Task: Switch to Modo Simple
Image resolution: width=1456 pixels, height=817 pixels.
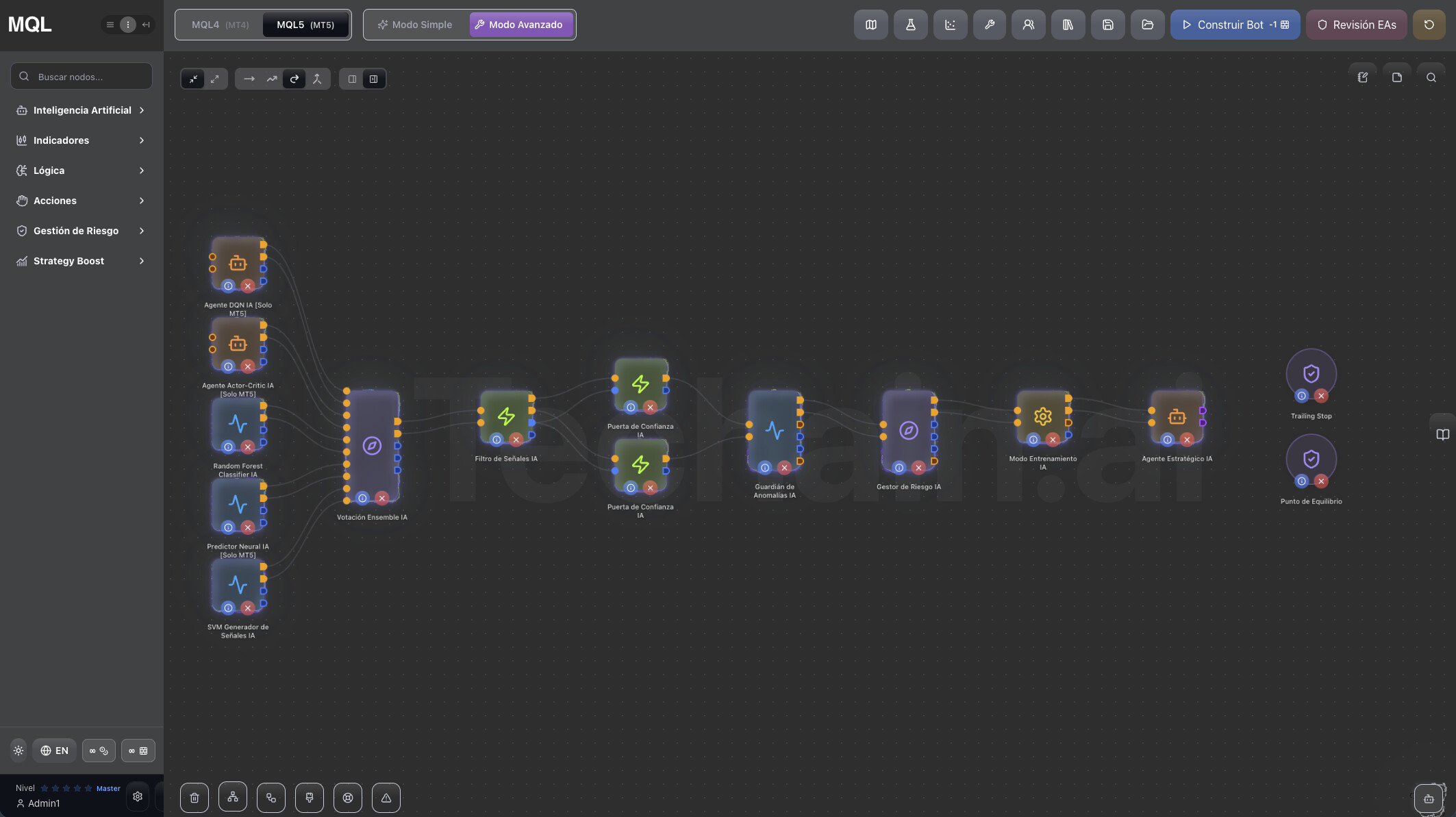Action: coord(415,25)
